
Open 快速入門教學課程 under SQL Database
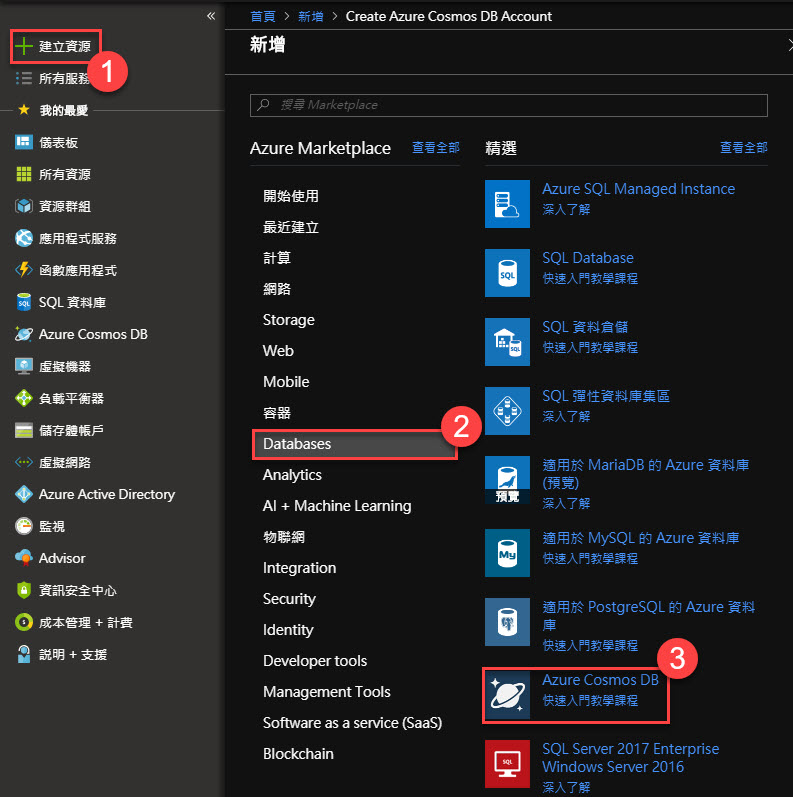point(590,279)
